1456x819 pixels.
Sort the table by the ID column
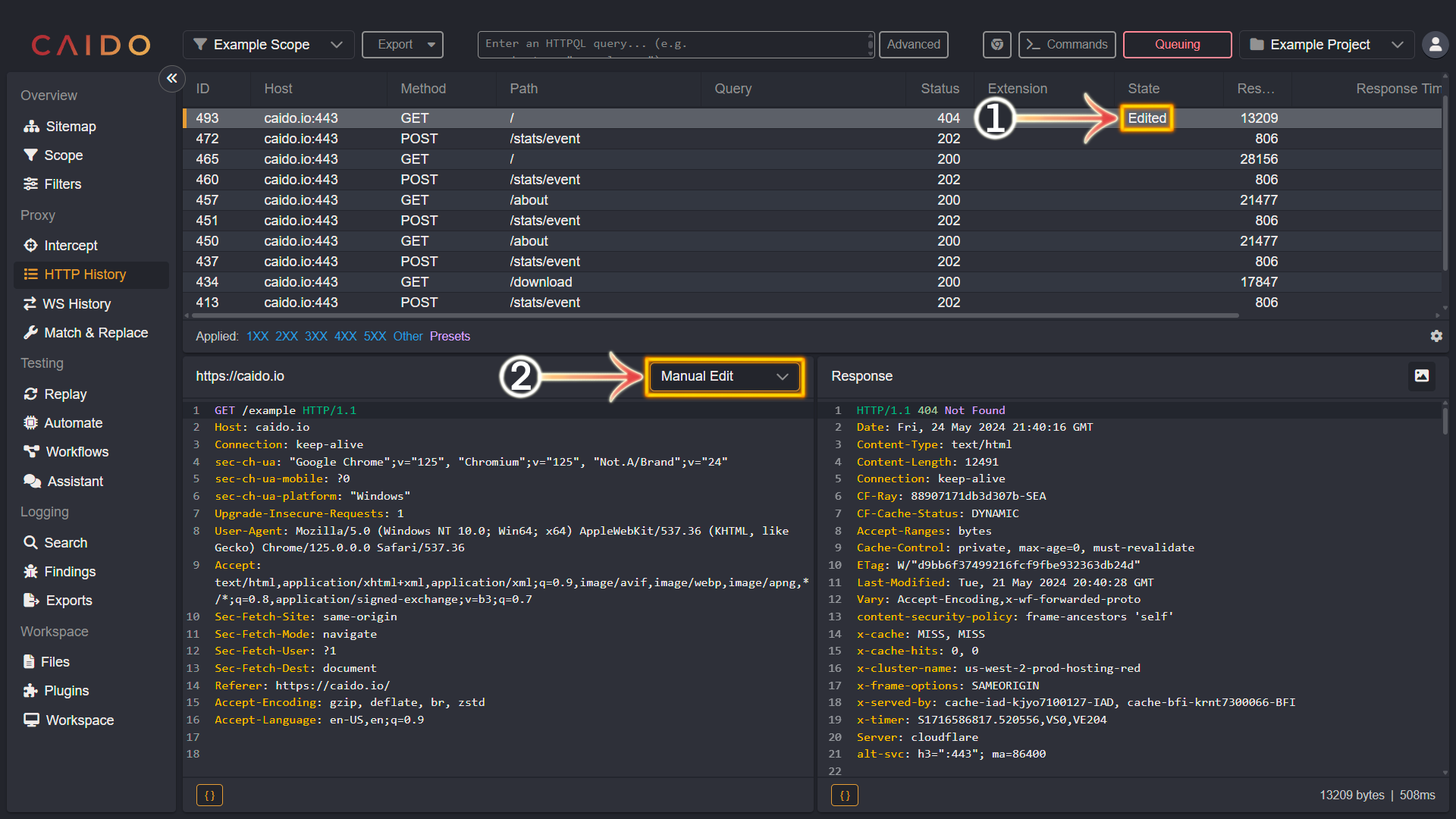202,89
